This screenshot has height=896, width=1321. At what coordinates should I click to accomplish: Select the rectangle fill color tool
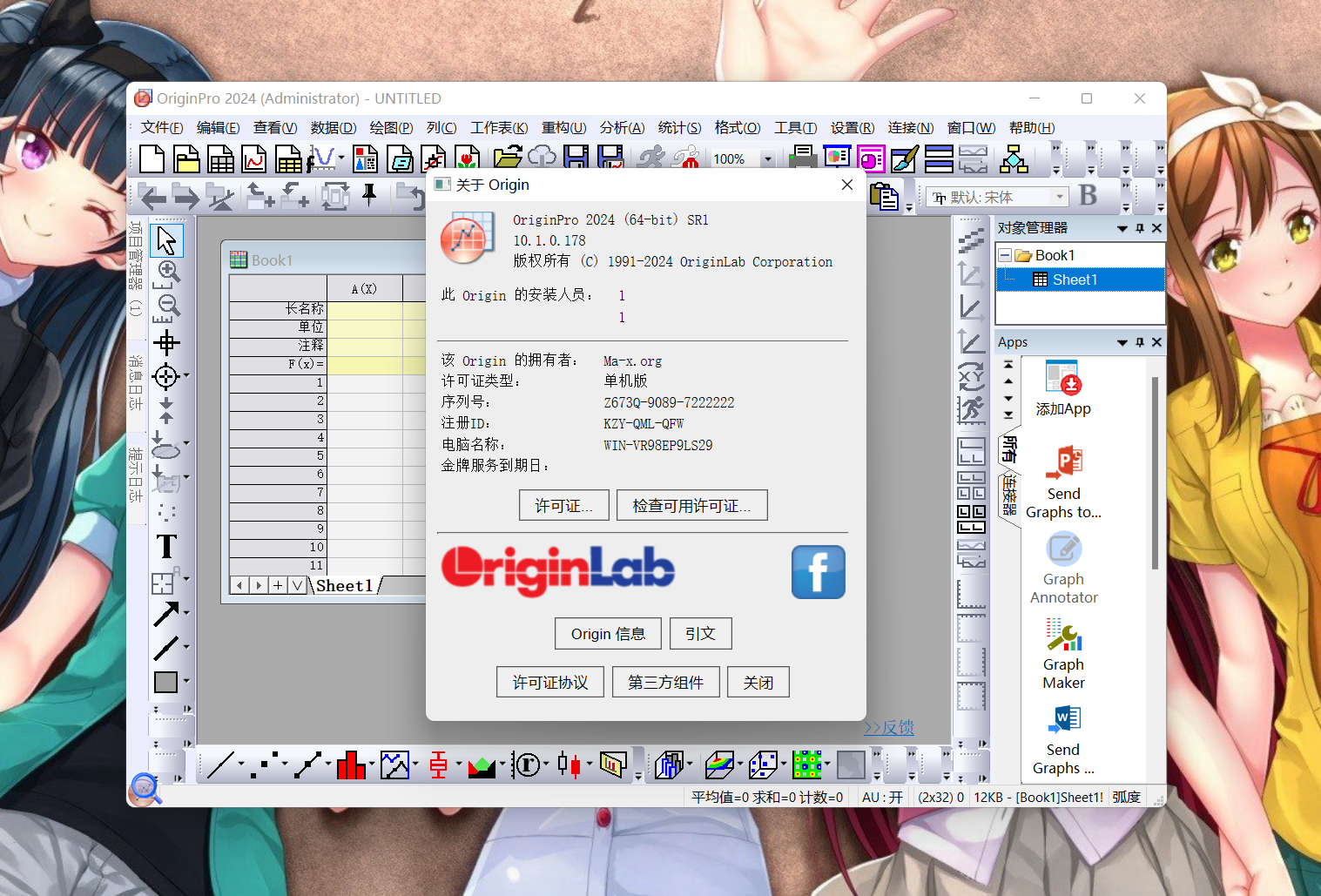pos(165,682)
